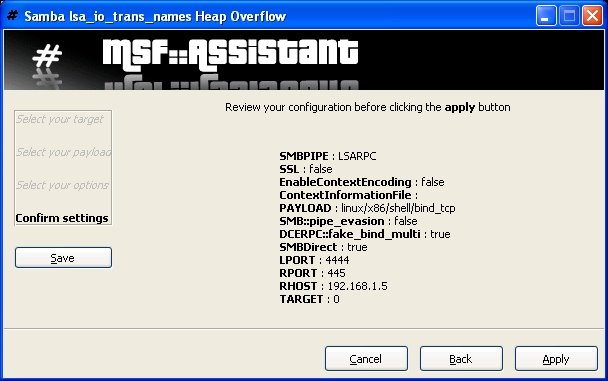Click the 'ContextInformationFile' line
608x381 pixels.
tap(348, 195)
